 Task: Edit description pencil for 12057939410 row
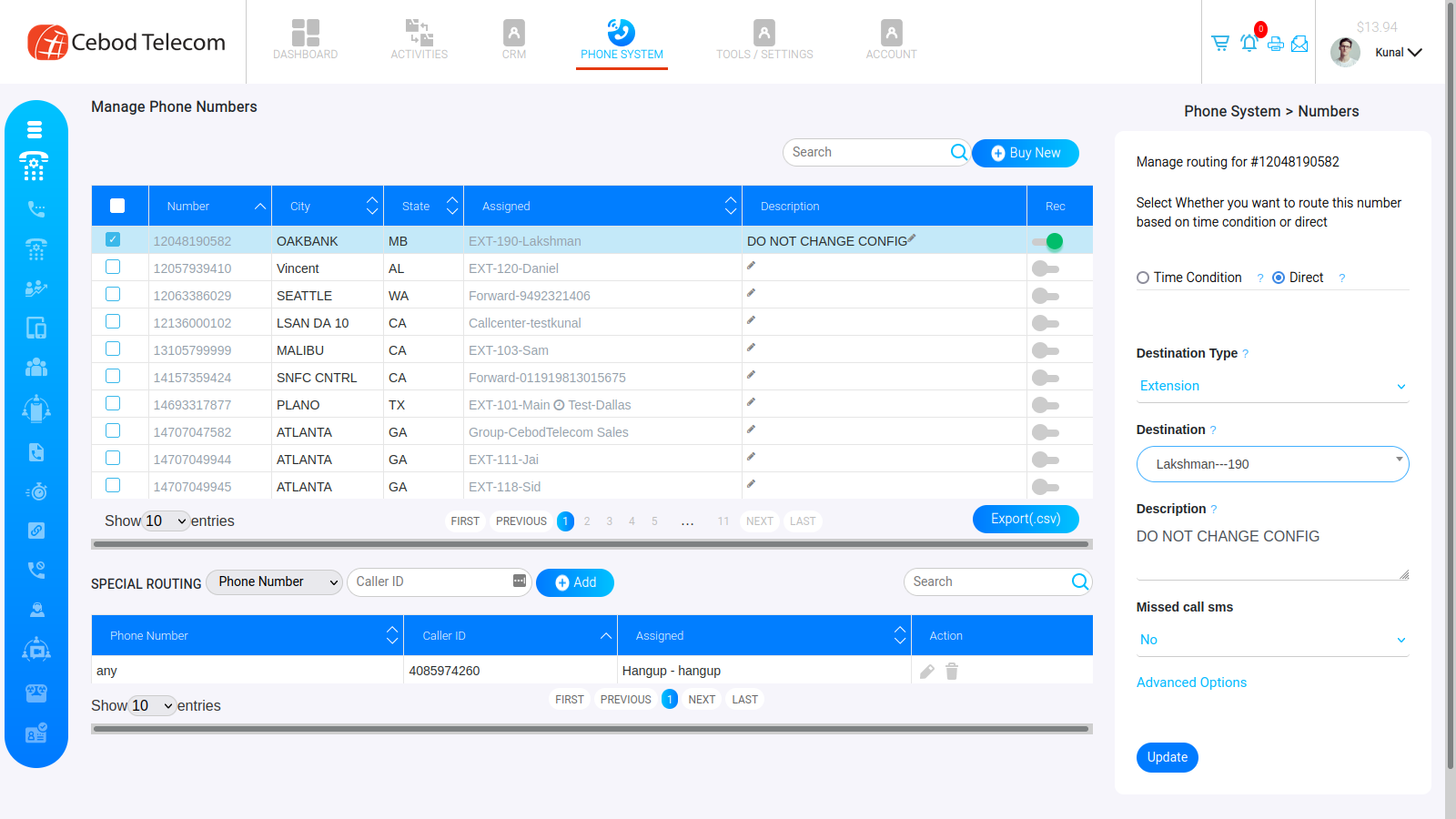[x=751, y=266]
